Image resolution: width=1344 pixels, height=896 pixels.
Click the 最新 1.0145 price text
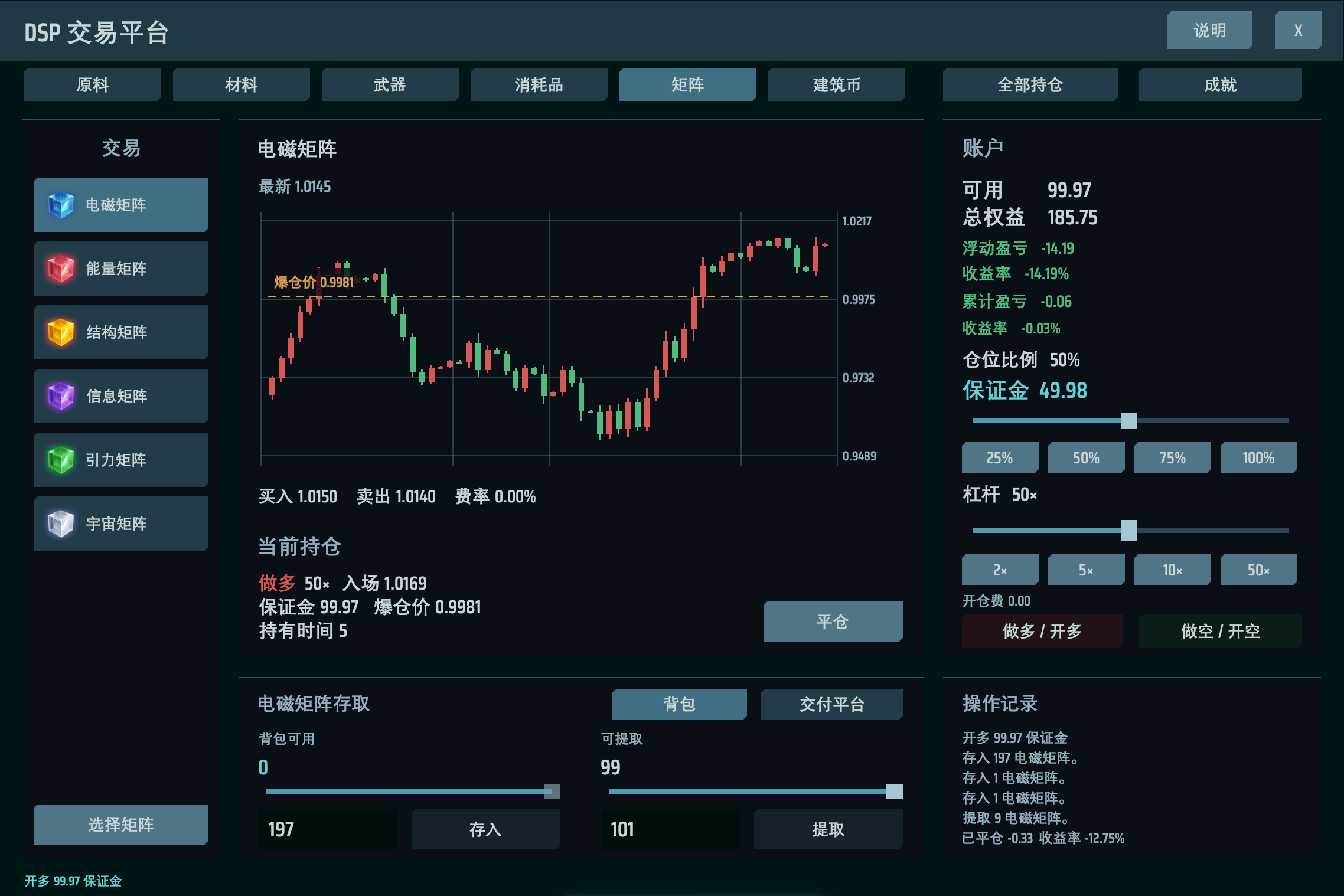[295, 187]
